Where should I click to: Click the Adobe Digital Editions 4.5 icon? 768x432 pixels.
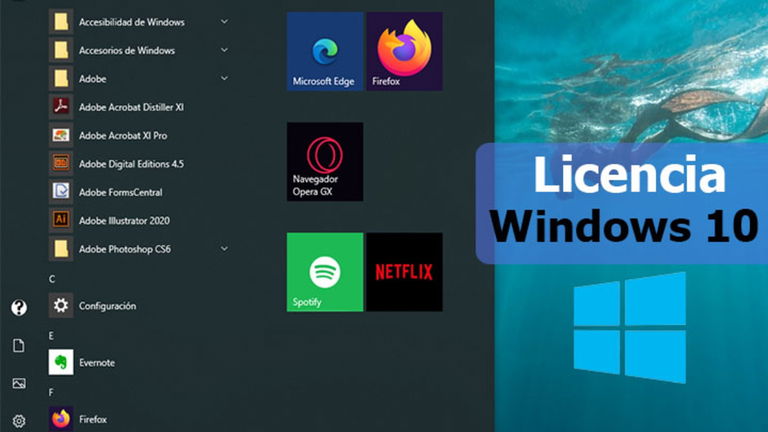61,164
